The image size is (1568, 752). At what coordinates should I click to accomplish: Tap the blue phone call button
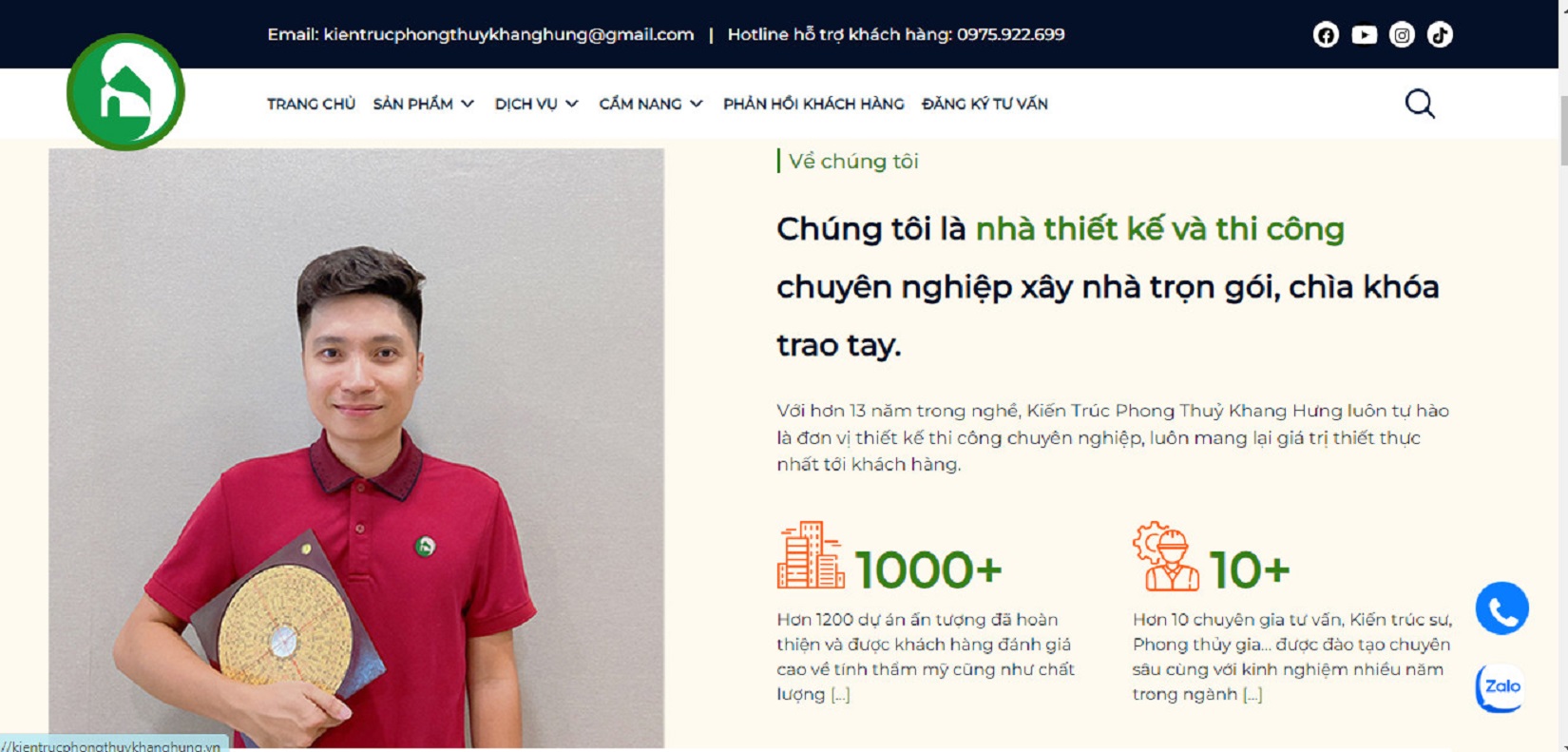1501,608
